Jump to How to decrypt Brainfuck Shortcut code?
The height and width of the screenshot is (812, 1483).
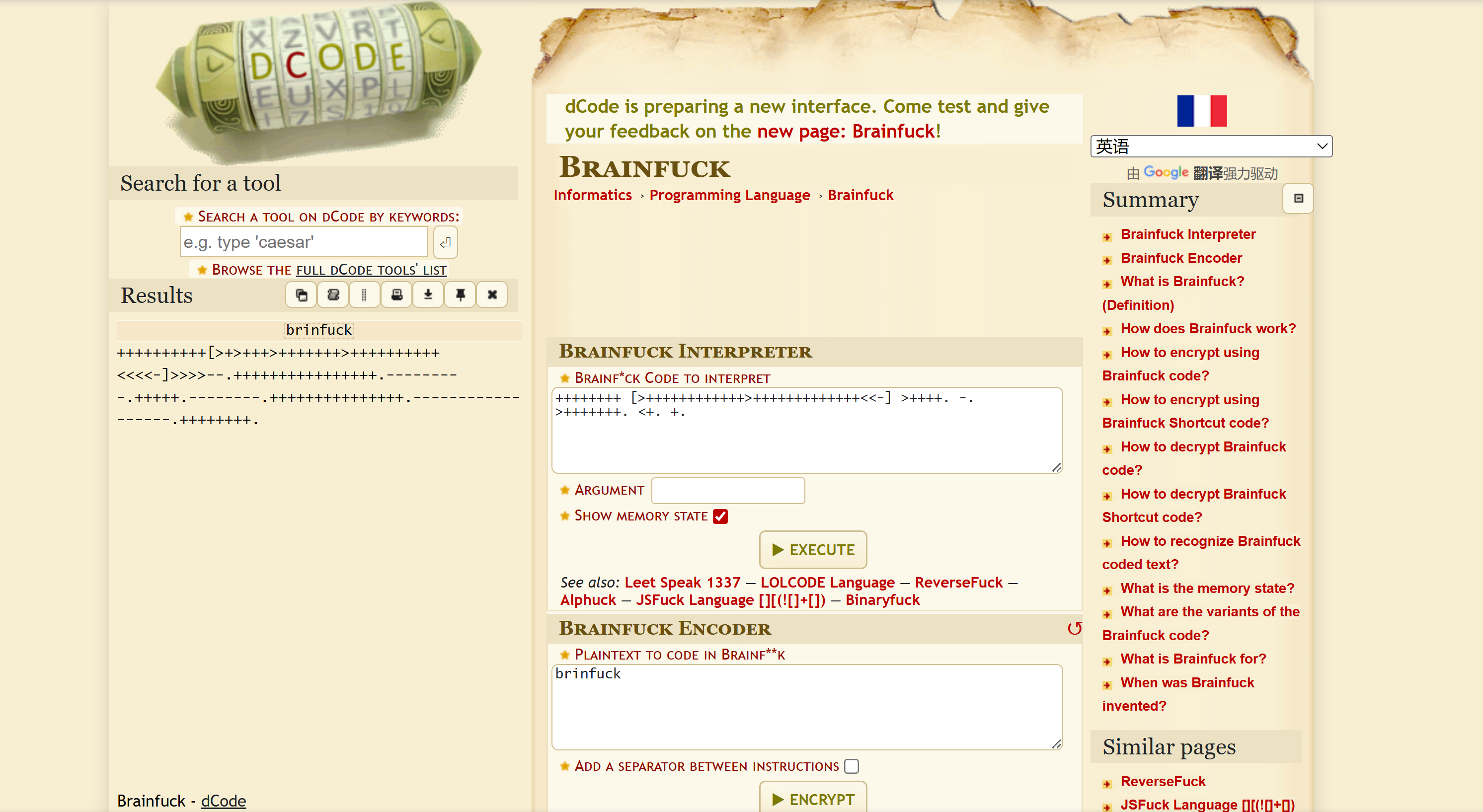coord(1203,494)
